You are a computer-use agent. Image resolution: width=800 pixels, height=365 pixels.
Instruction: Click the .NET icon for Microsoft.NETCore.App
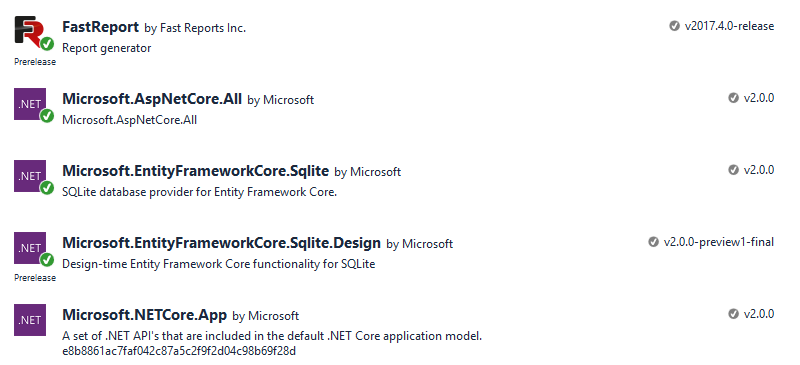[30, 320]
